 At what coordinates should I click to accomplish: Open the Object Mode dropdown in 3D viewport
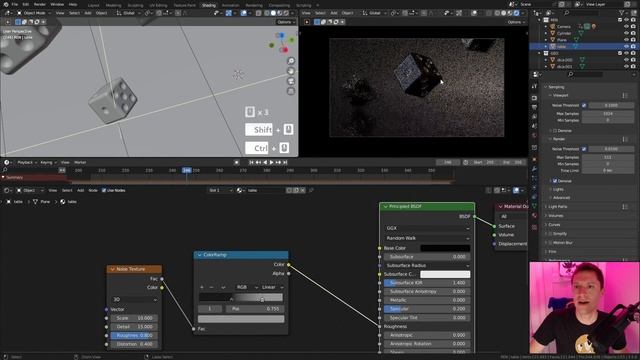pos(34,13)
